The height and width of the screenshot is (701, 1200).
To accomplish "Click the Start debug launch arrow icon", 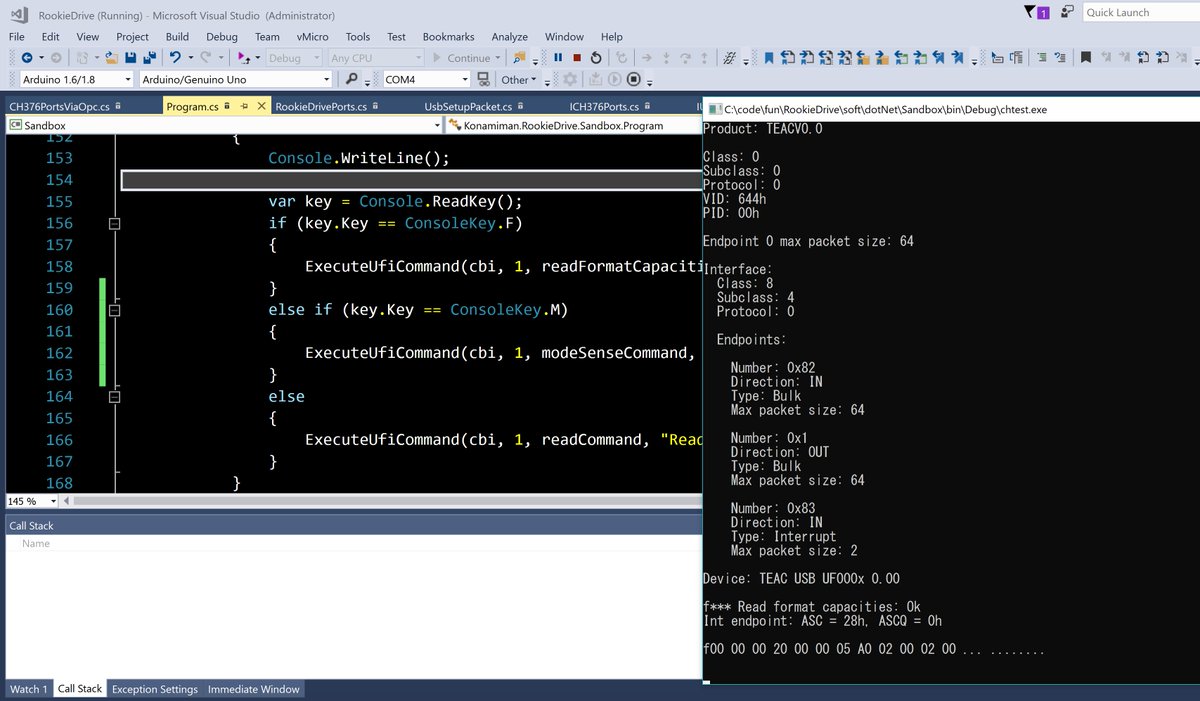I will coord(243,58).
